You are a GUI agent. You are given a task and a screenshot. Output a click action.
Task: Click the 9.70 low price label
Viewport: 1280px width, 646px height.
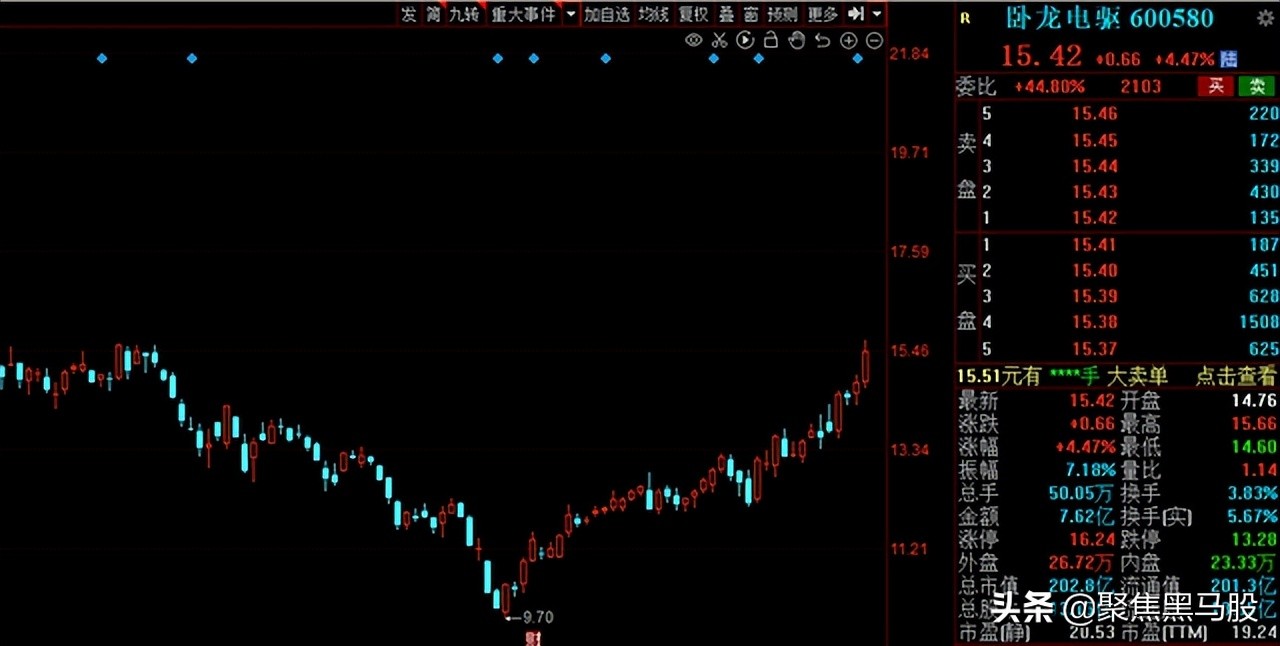(537, 617)
